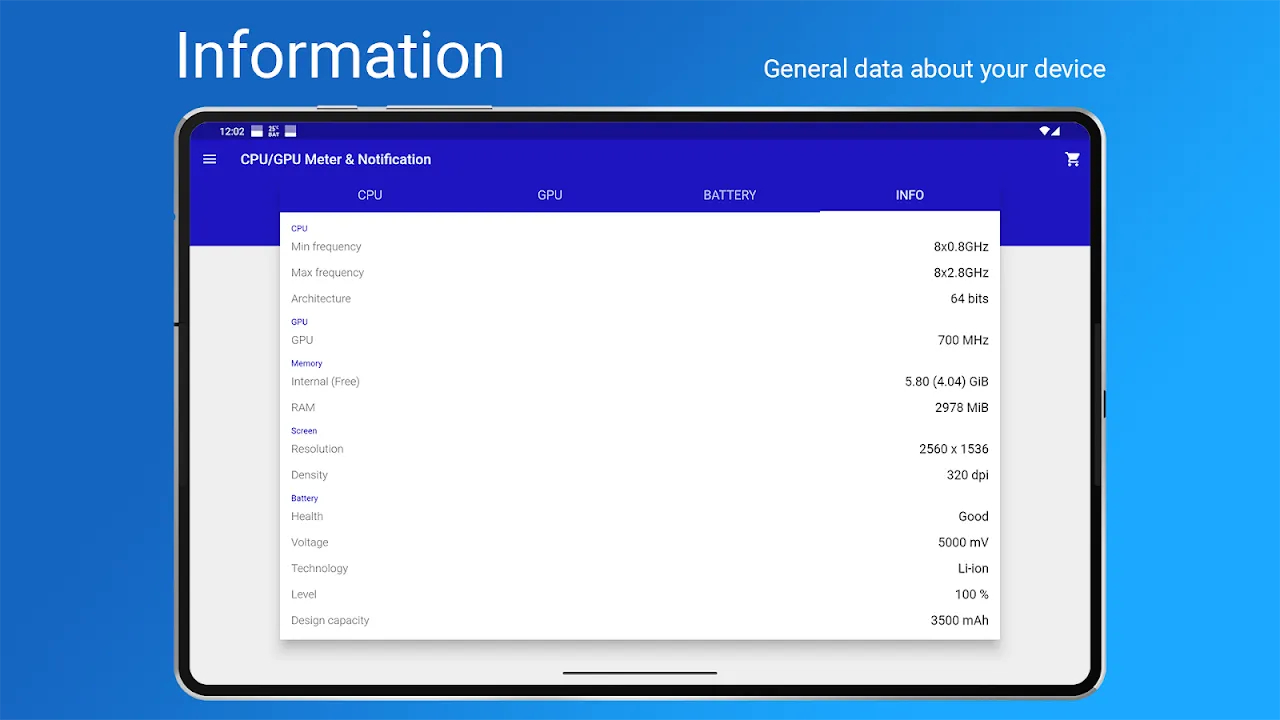The height and width of the screenshot is (720, 1280).
Task: Select the Battery Health row showing Good
Action: pyautogui.click(x=640, y=516)
